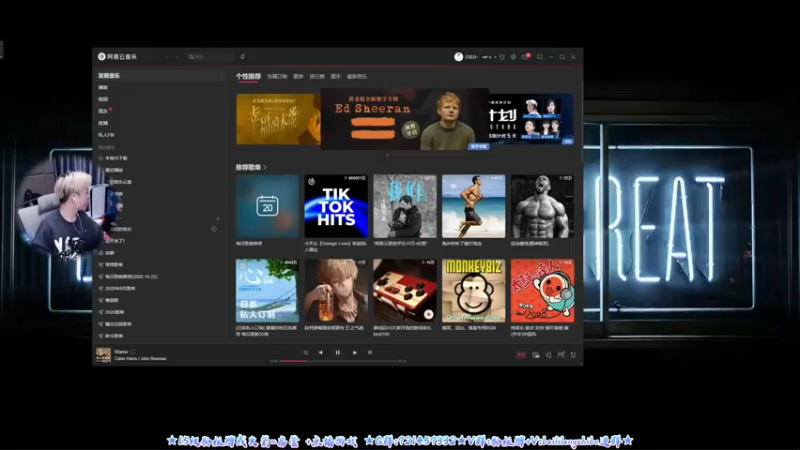Go back with the left navigation arrow

pyautogui.click(x=167, y=57)
